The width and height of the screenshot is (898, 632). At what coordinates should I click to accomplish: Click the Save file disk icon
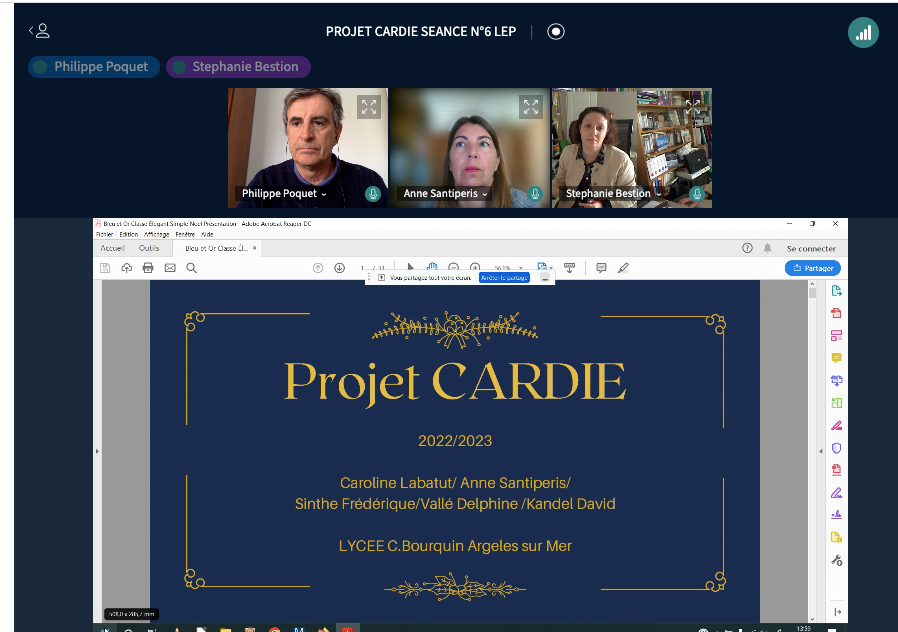(105, 268)
